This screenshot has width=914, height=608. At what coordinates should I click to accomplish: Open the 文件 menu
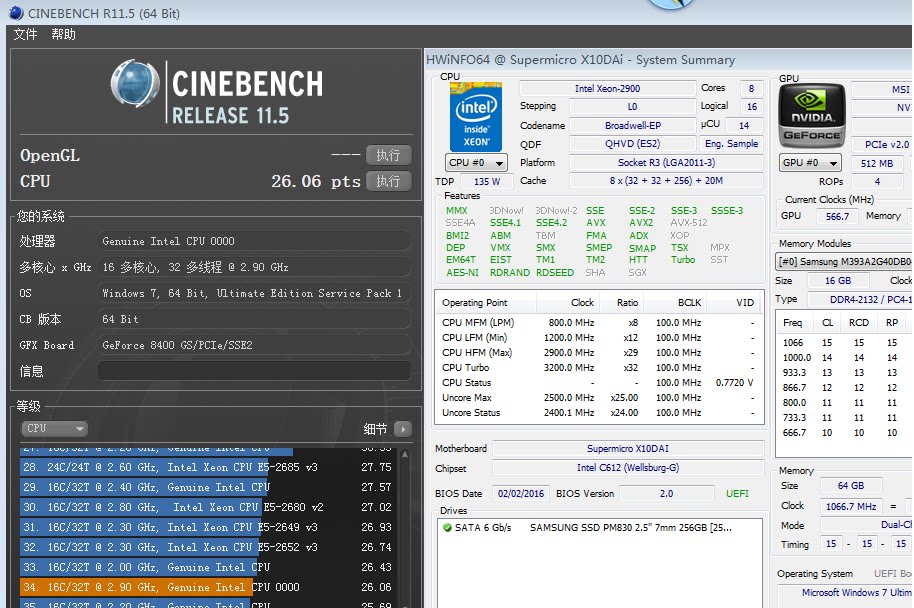25,34
